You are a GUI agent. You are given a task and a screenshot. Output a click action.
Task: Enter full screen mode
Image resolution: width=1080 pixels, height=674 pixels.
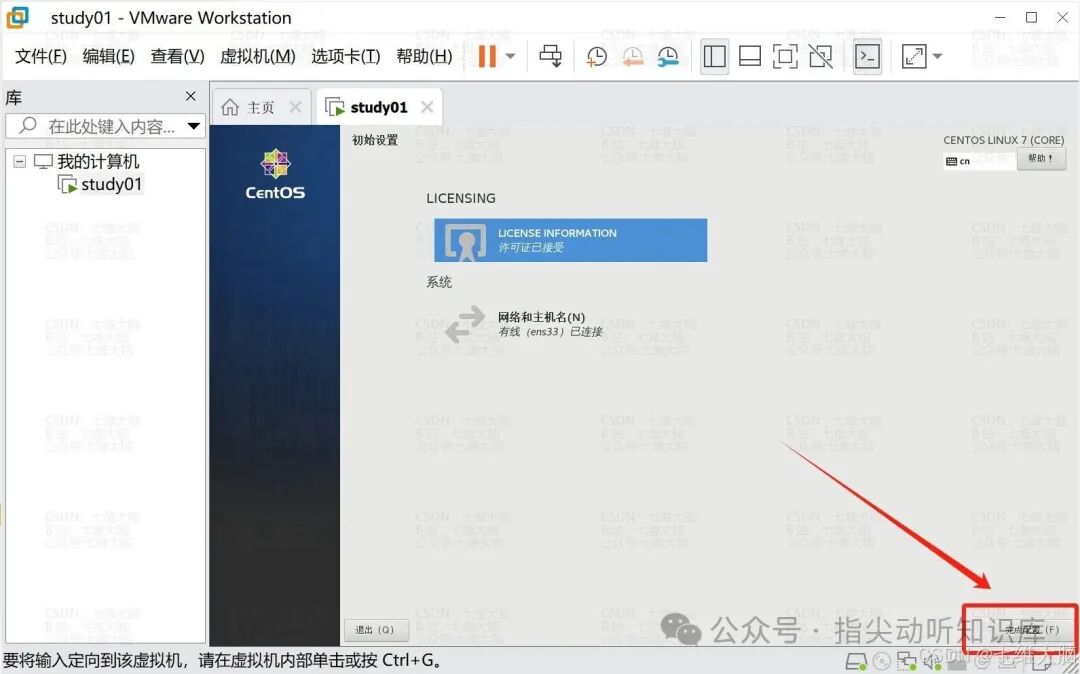[785, 56]
